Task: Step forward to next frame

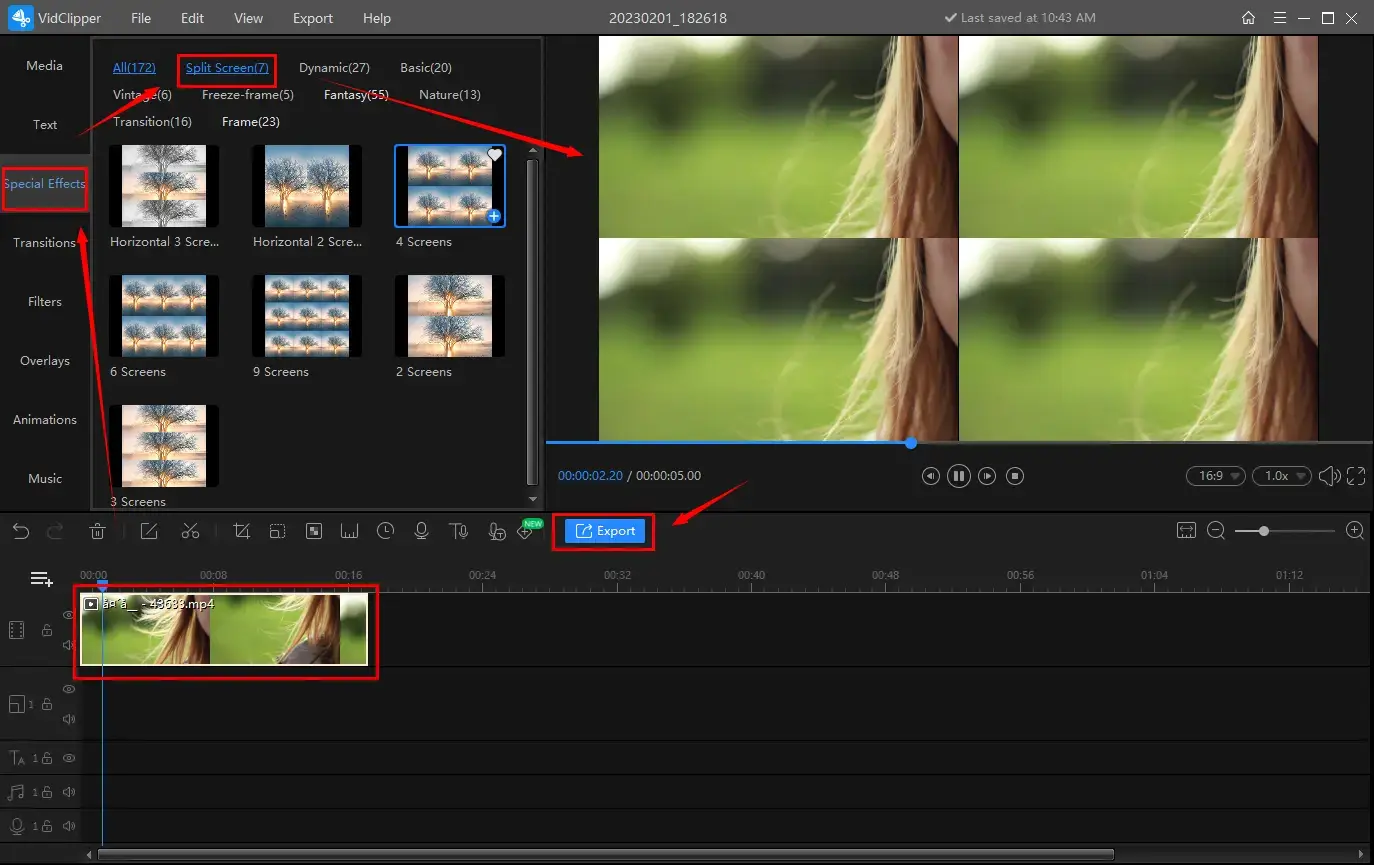Action: (x=986, y=476)
